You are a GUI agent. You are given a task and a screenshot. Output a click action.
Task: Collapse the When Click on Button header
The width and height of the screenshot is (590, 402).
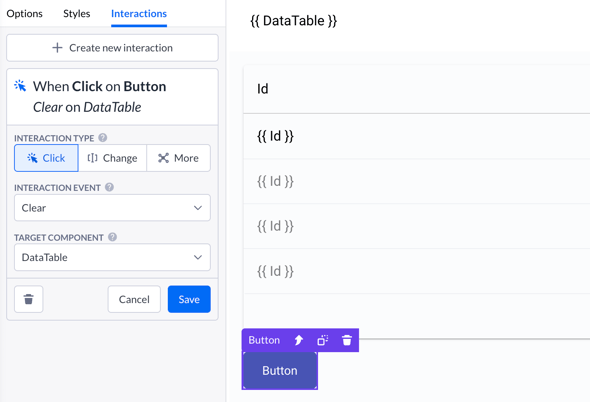point(112,97)
